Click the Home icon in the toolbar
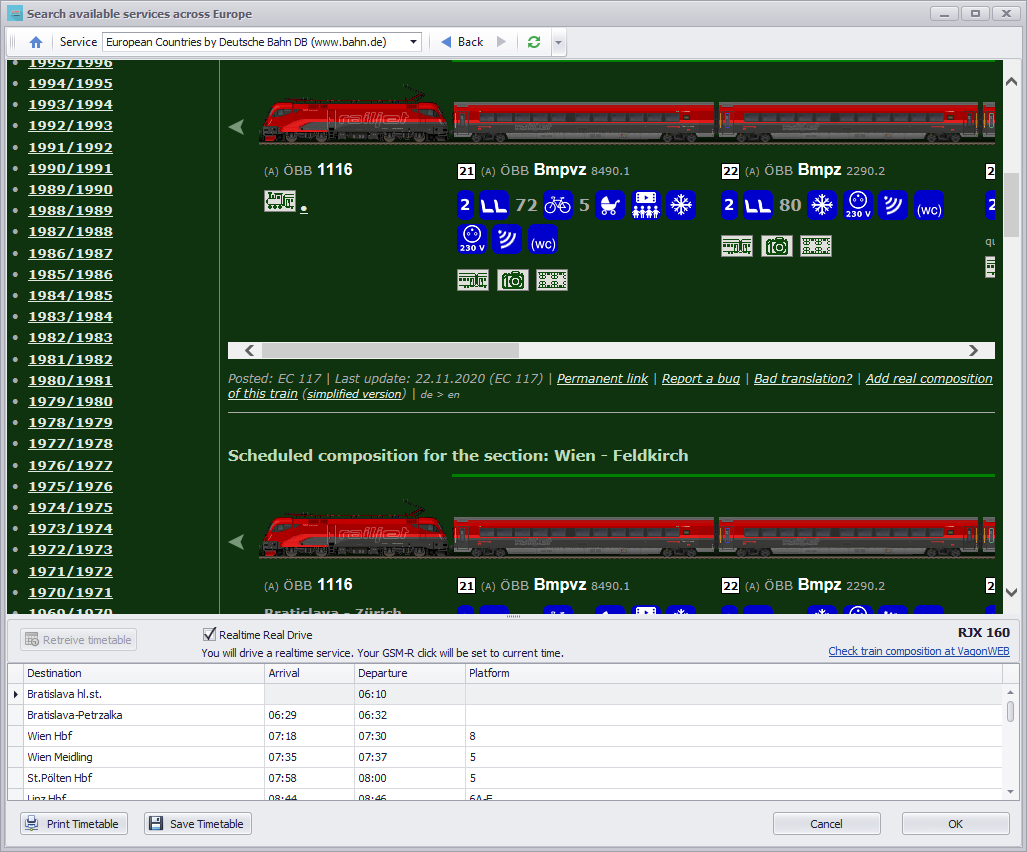Viewport: 1027px width, 852px height. (36, 42)
